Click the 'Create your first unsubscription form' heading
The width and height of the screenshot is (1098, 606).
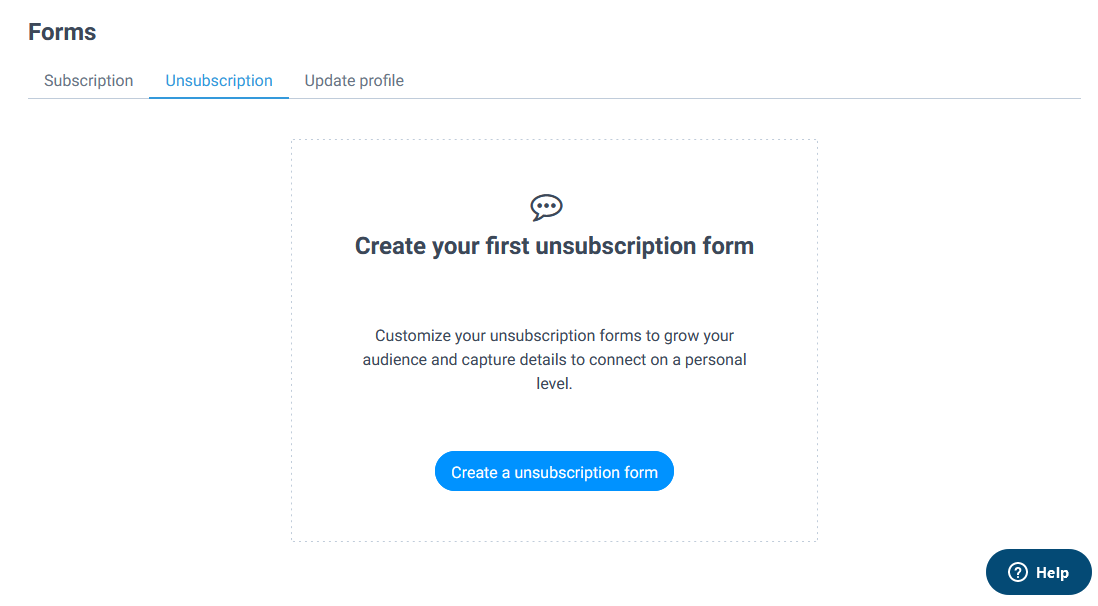(554, 246)
